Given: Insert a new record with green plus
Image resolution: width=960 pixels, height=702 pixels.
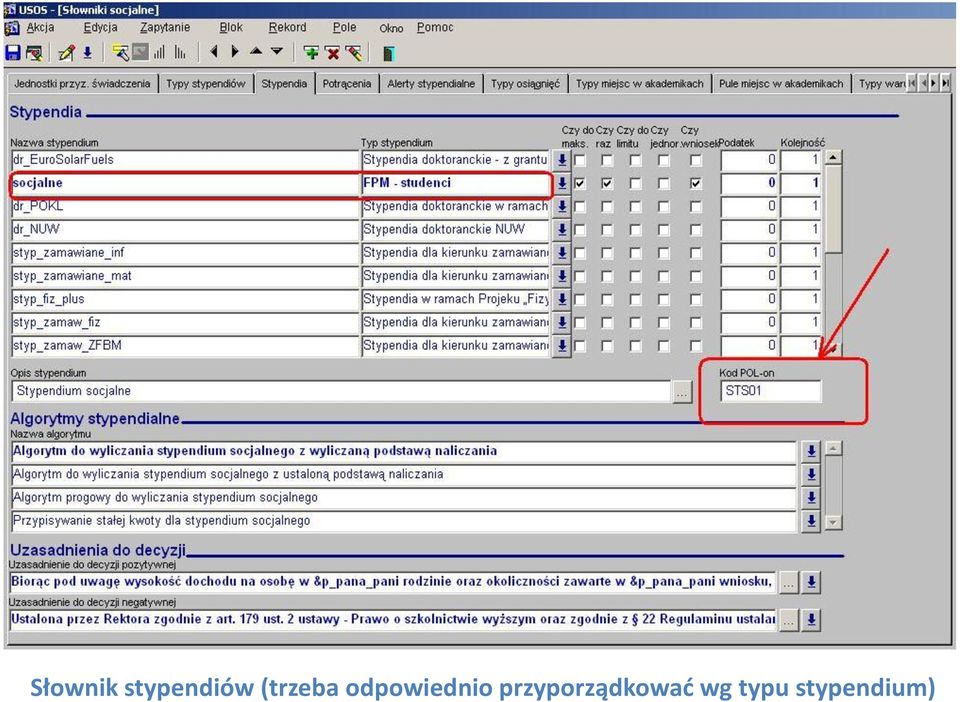Looking at the screenshot, I should click(x=311, y=53).
